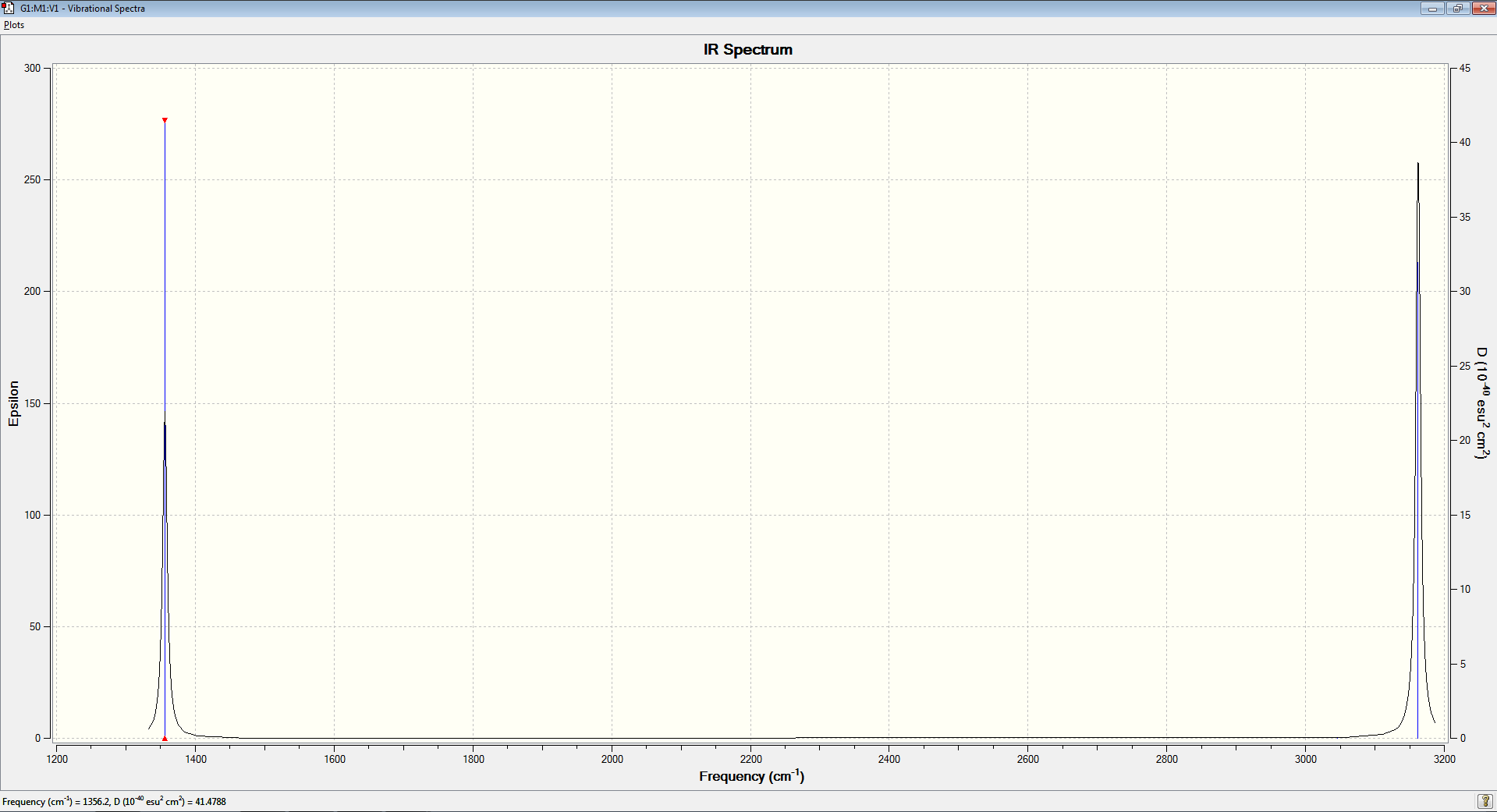Click the 50 tick label on the Epsilon axis
The height and width of the screenshot is (812, 1497).
click(x=35, y=626)
